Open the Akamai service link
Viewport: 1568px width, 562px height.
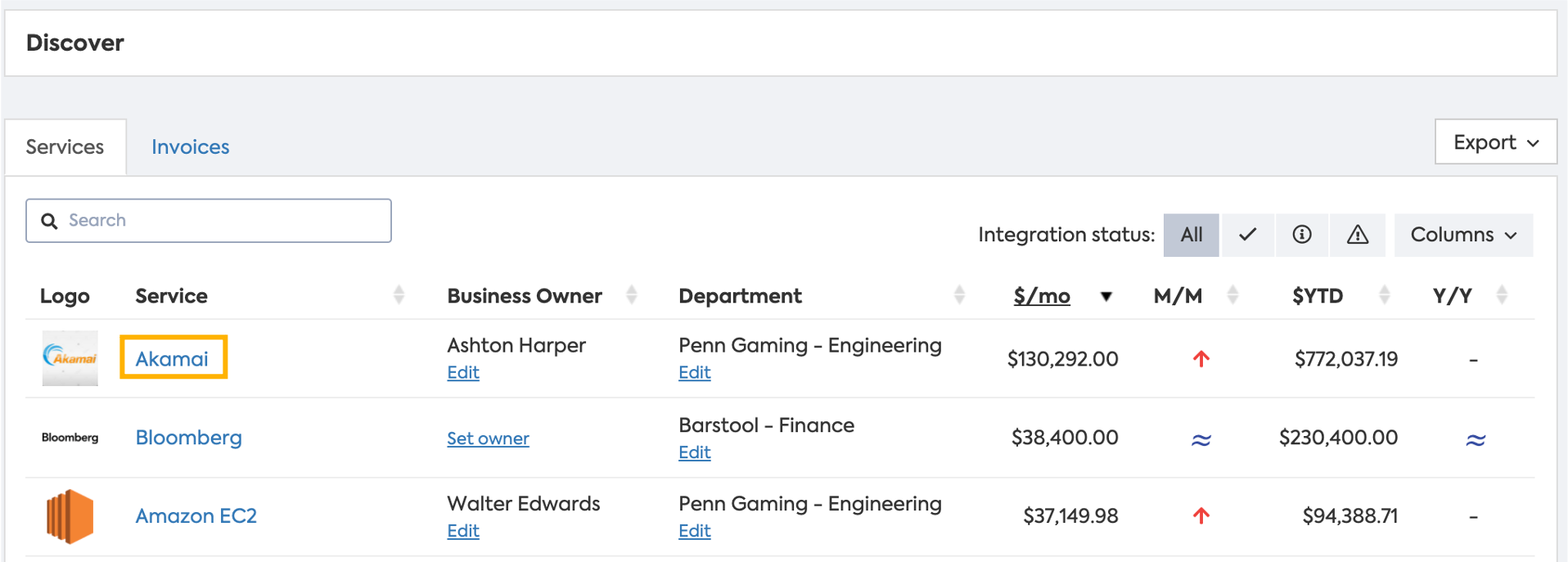coord(172,358)
